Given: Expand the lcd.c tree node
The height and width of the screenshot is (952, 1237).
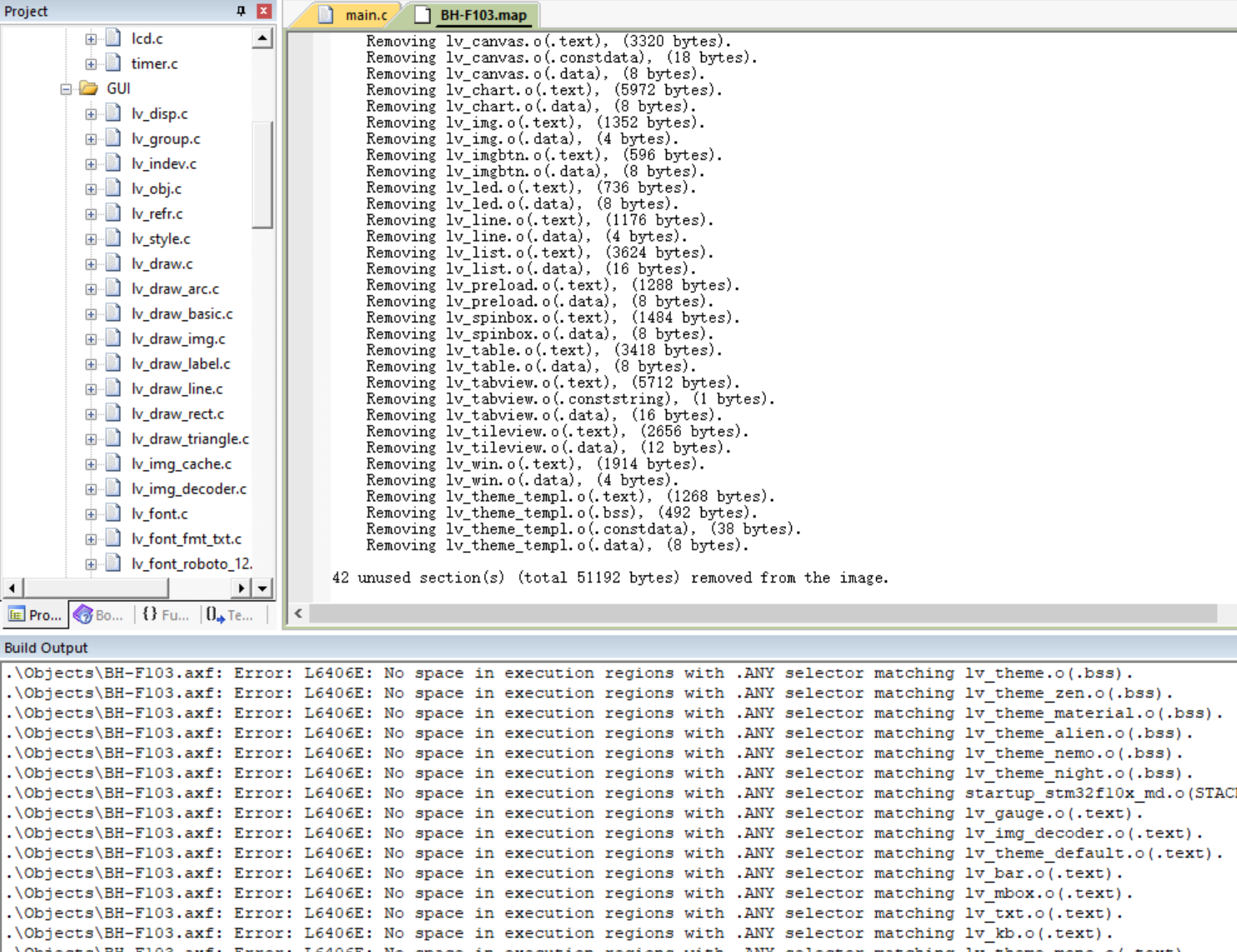Looking at the screenshot, I should (x=91, y=38).
